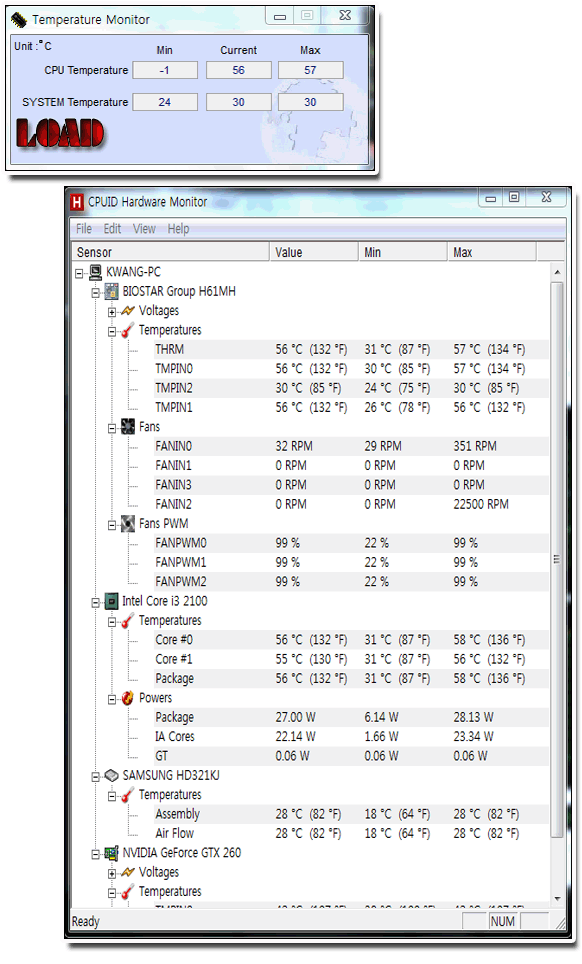
Task: Click the Min column header in Hardware Monitor
Action: [403, 252]
